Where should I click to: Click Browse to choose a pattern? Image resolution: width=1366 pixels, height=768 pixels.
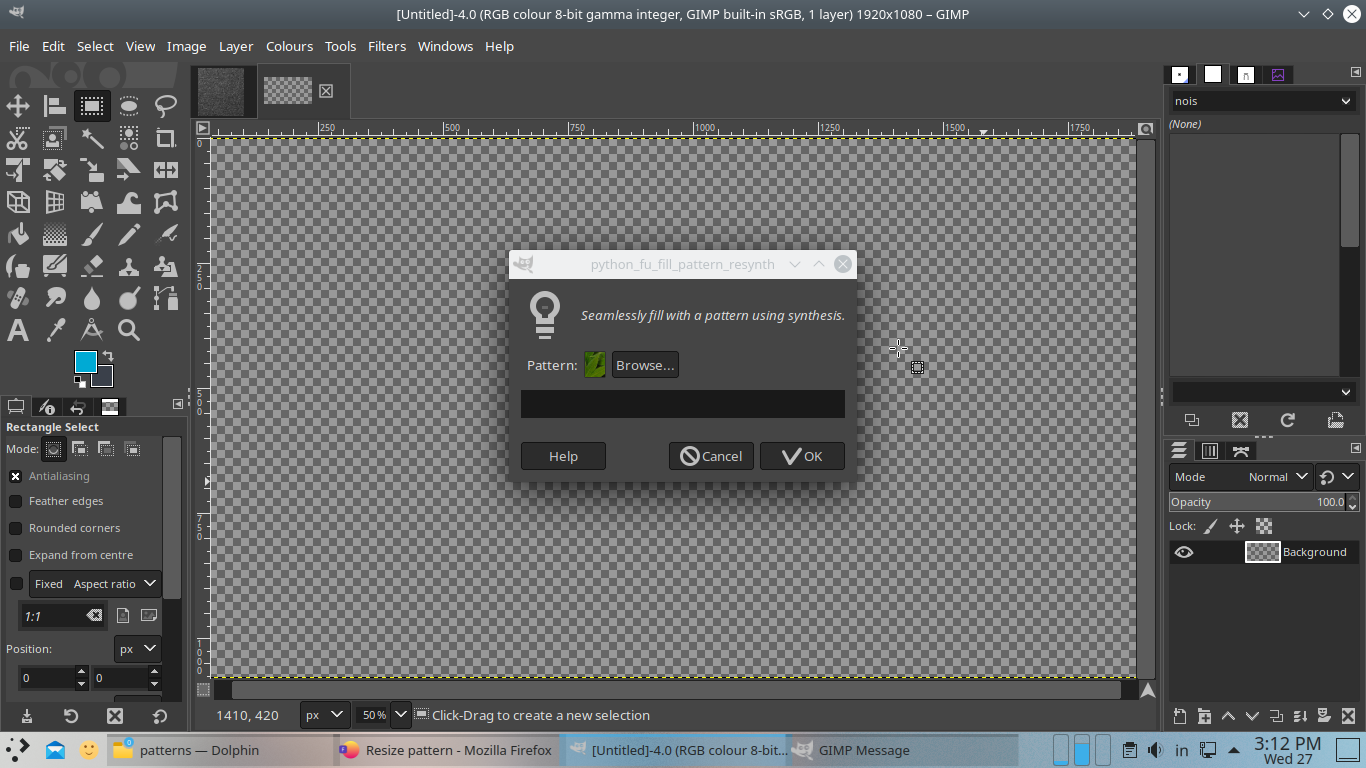click(x=645, y=365)
